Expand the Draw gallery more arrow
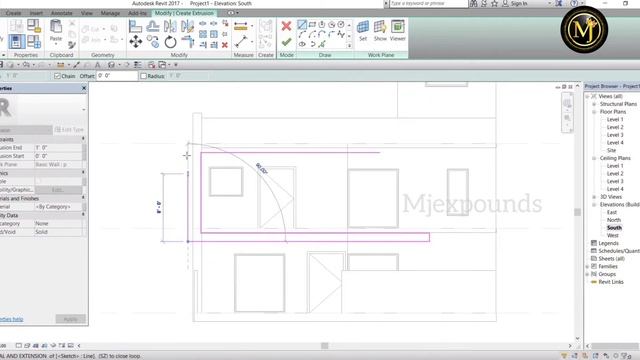Screen dimensions: 640x360 (x=349, y=46)
